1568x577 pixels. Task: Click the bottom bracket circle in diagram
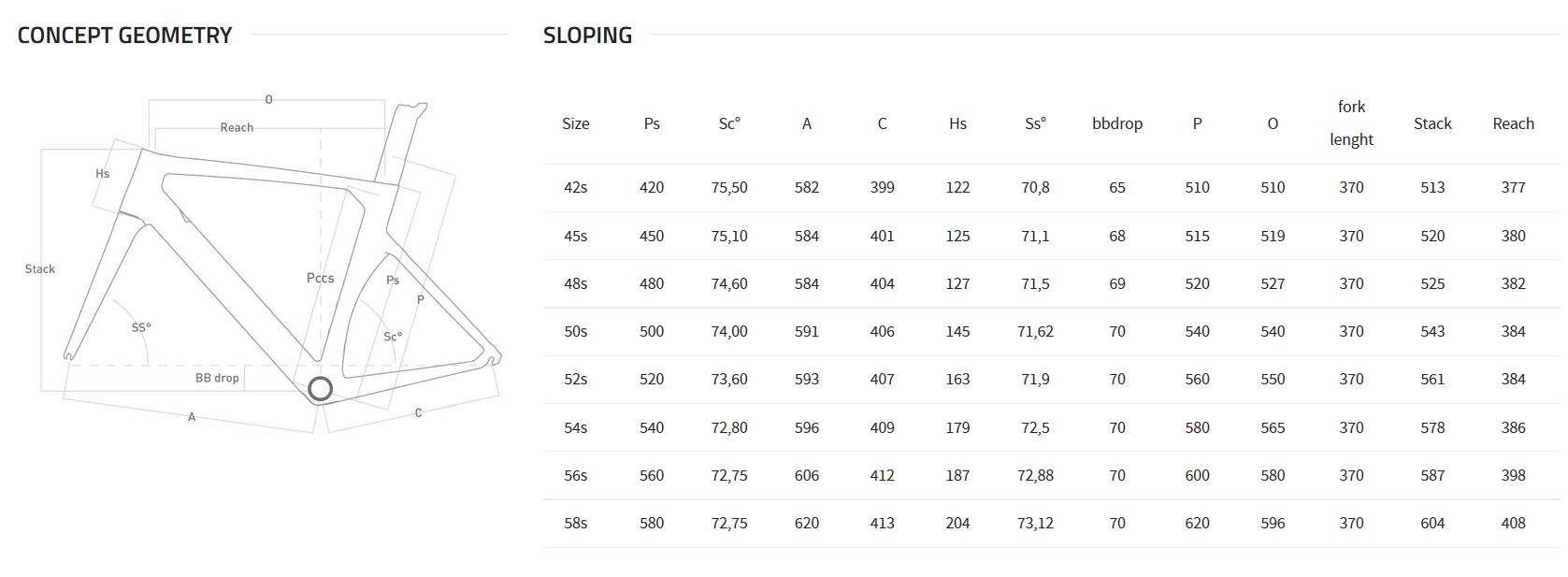pyautogui.click(x=320, y=389)
